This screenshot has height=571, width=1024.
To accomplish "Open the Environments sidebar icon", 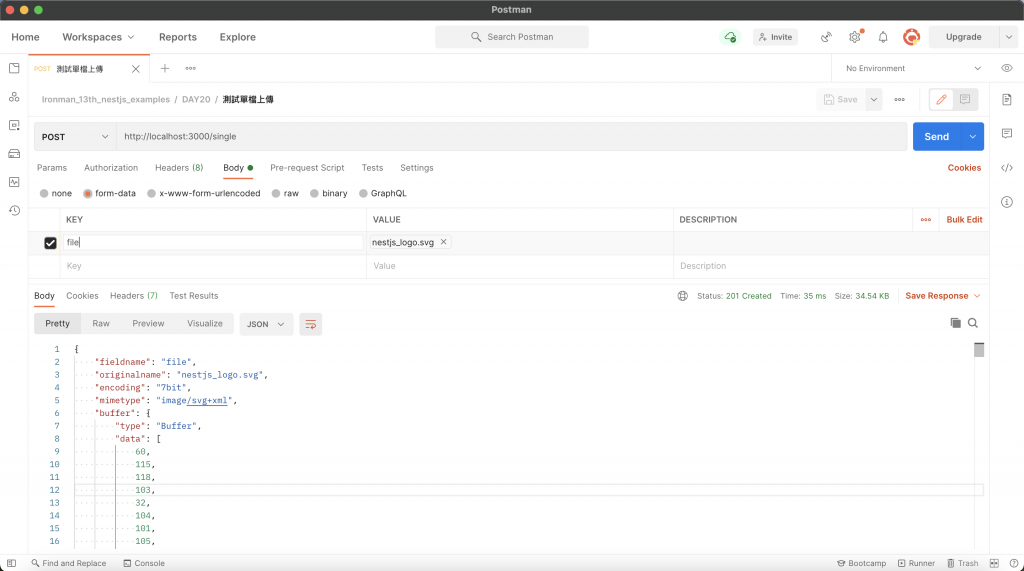I will coord(14,125).
